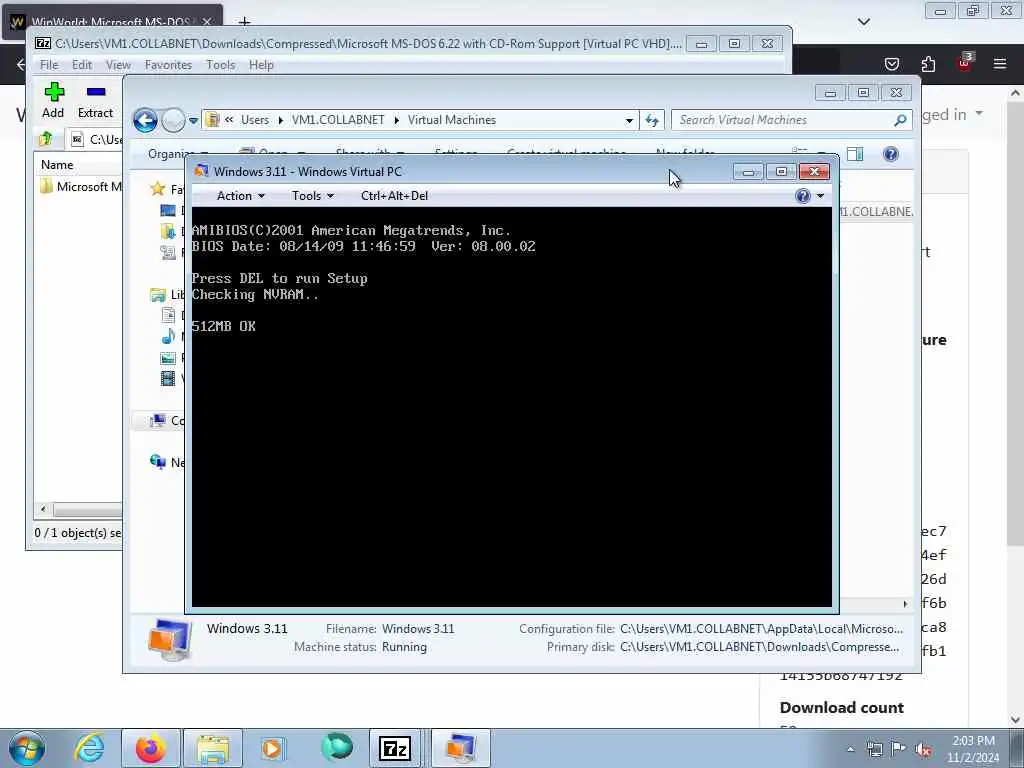Viewport: 1024px width, 768px height.
Task: Select Videos library icon in navigation pane
Action: point(168,378)
